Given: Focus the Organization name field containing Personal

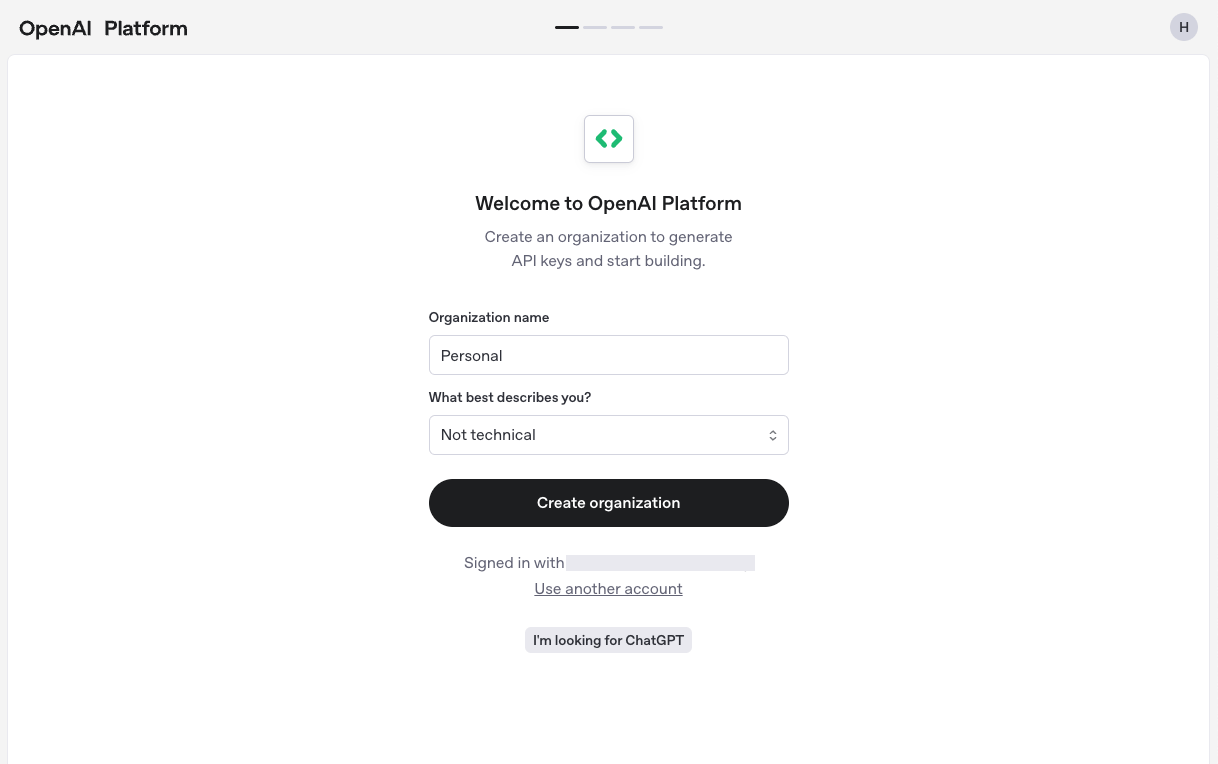Looking at the screenshot, I should click(x=609, y=355).
